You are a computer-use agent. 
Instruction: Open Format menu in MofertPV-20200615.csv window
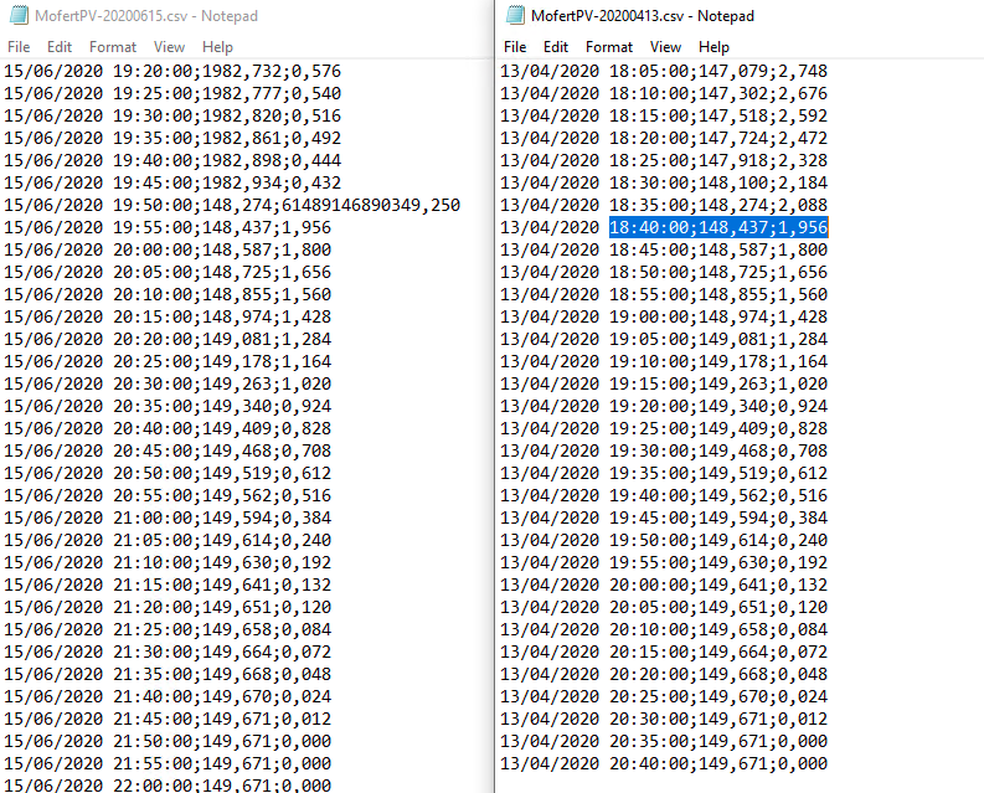pyautogui.click(x=113, y=47)
